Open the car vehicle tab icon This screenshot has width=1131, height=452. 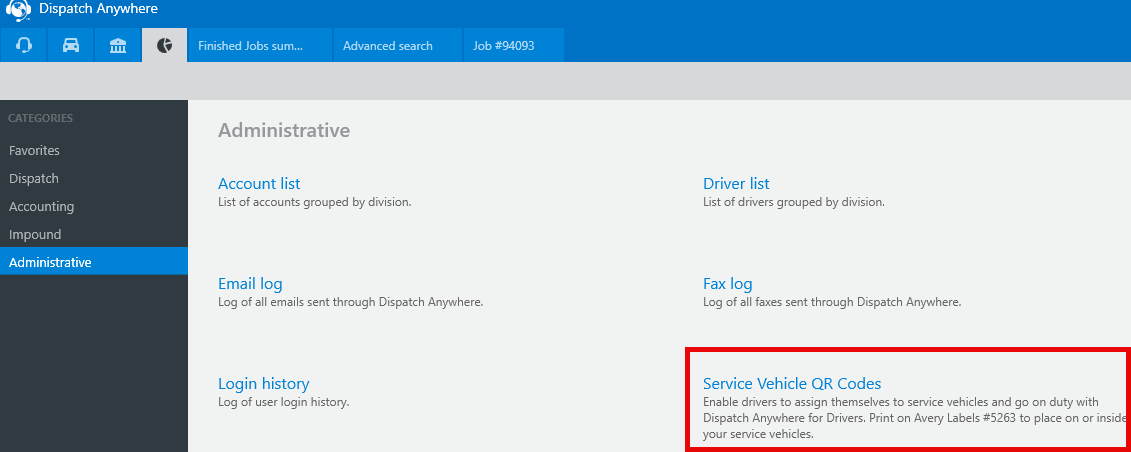click(x=71, y=45)
